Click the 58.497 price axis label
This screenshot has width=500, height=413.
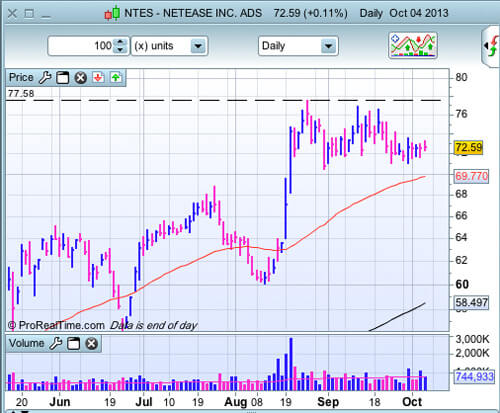[471, 302]
